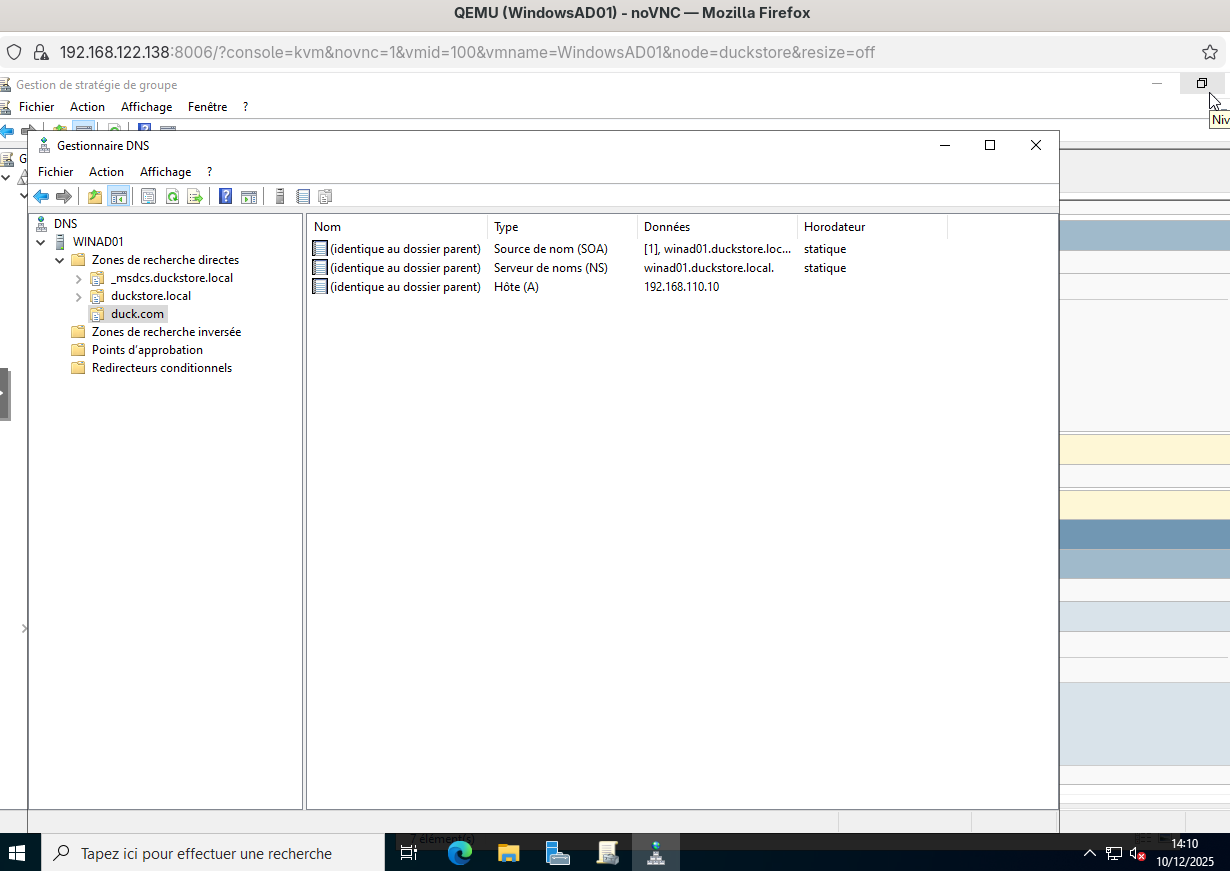Open the Affichage menu of Gestionnaire DNS

(165, 171)
